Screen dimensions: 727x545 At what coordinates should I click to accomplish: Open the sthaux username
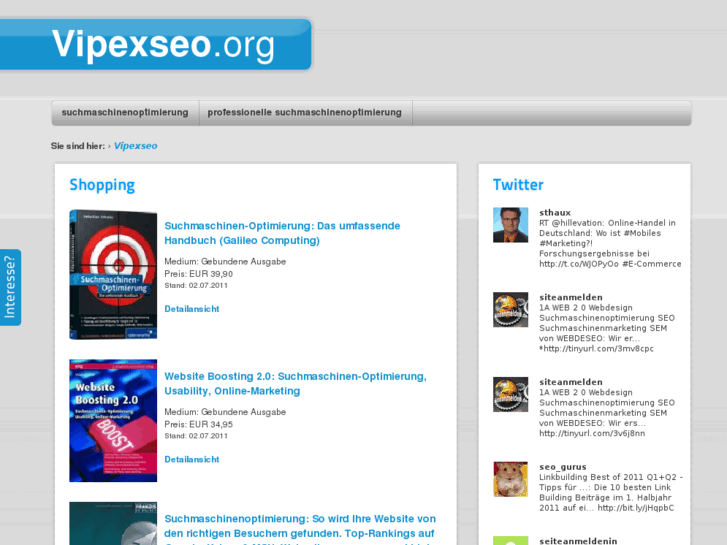(x=555, y=212)
